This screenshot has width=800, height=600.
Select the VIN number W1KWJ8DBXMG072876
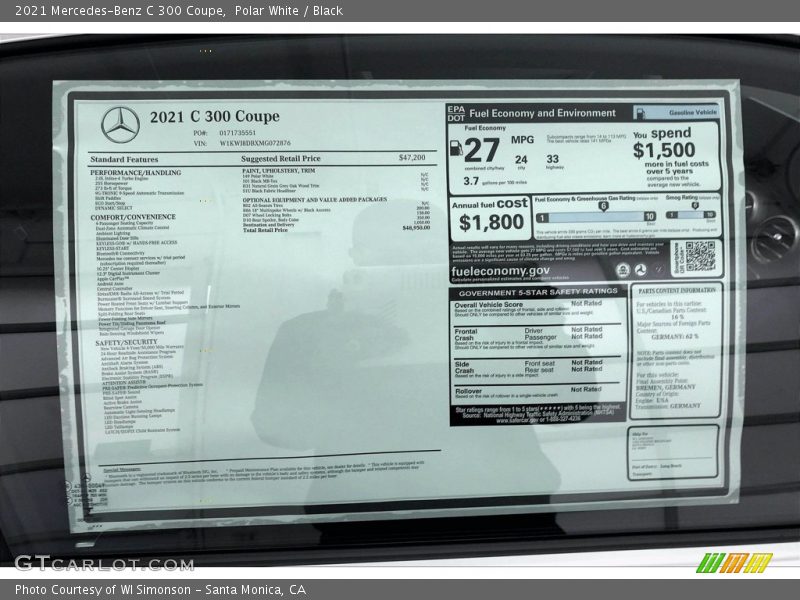[x=255, y=143]
